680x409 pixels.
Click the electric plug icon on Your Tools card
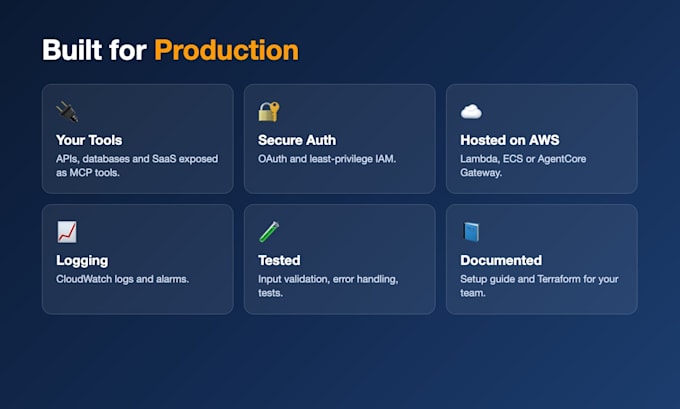67,111
